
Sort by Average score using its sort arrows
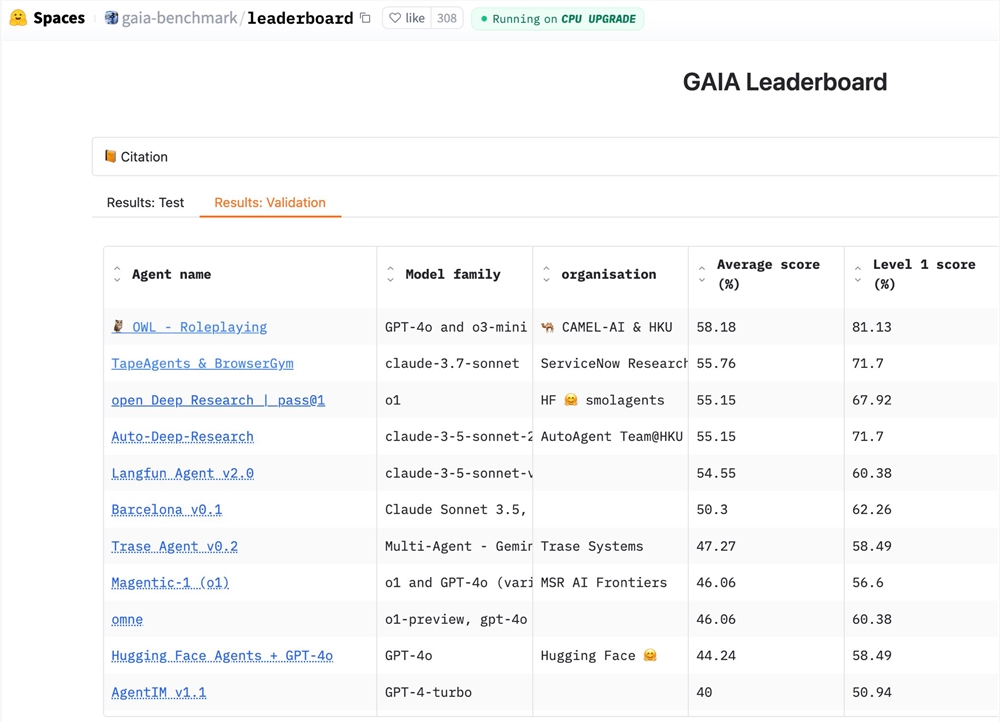point(702,274)
